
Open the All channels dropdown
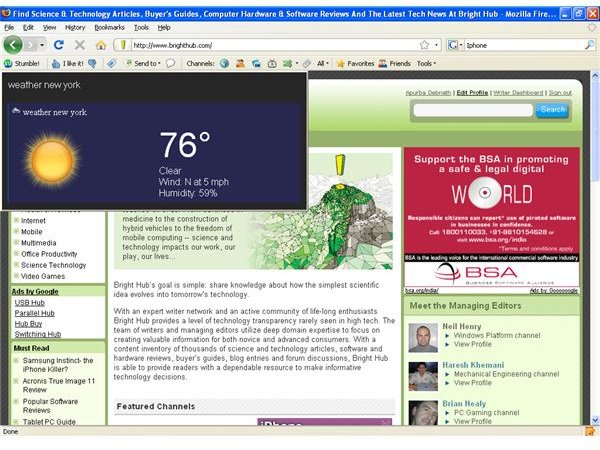[323, 64]
